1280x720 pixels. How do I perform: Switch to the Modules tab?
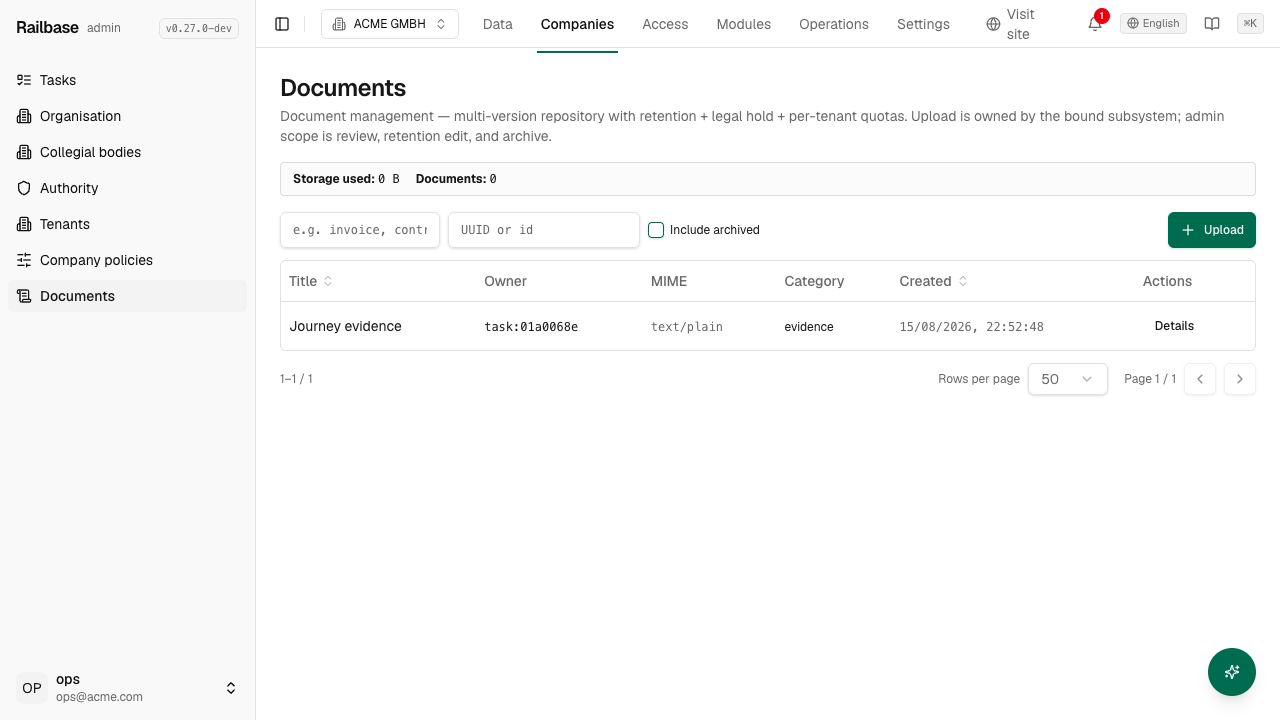click(743, 24)
